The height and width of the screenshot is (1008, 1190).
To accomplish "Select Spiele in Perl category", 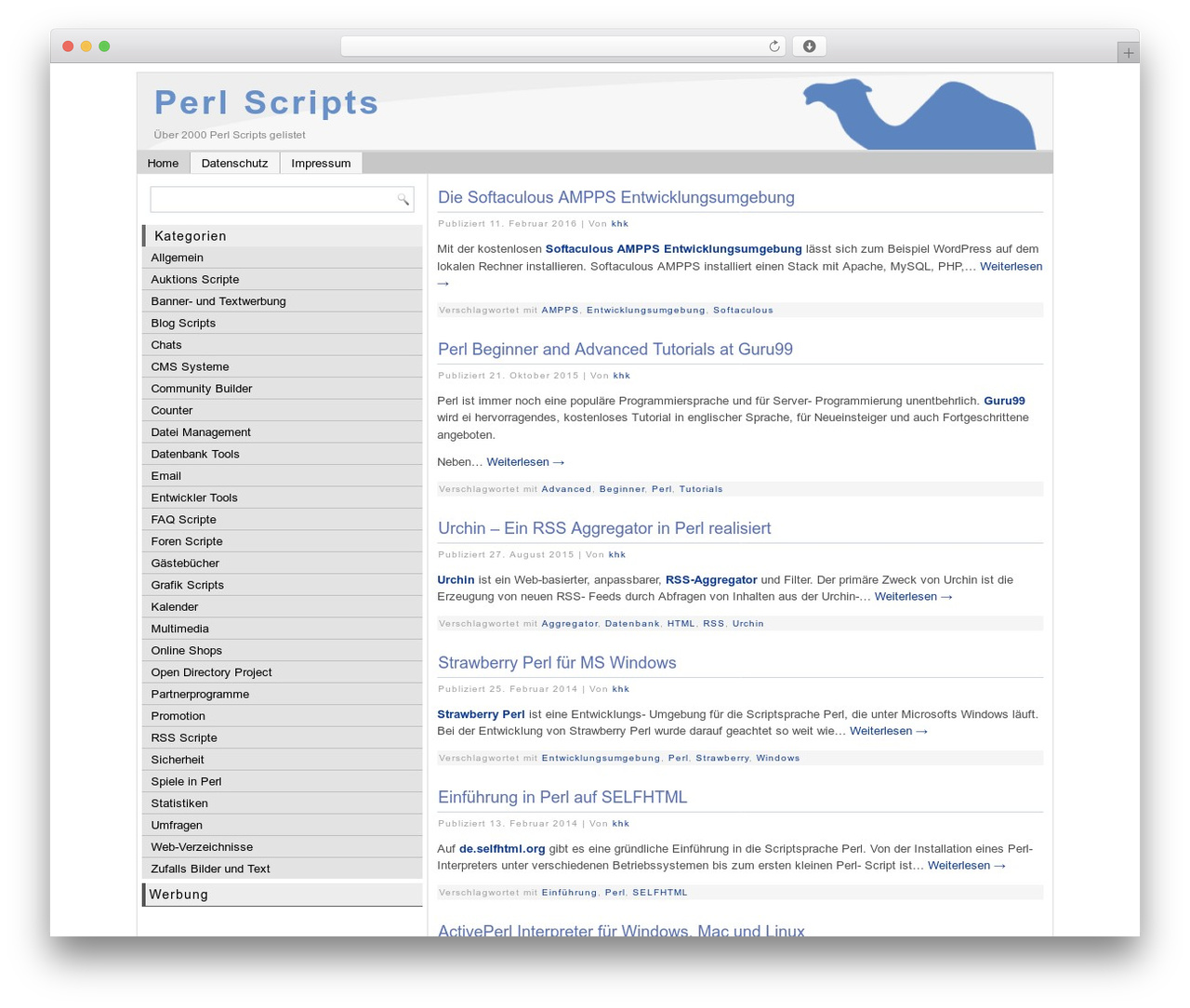I will pos(283,782).
